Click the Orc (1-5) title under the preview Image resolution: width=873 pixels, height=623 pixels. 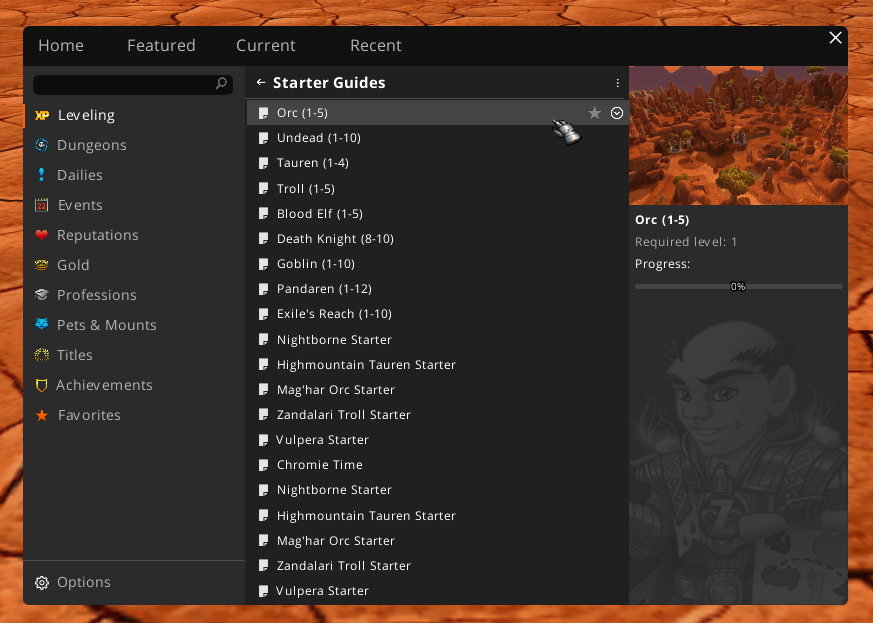point(662,220)
